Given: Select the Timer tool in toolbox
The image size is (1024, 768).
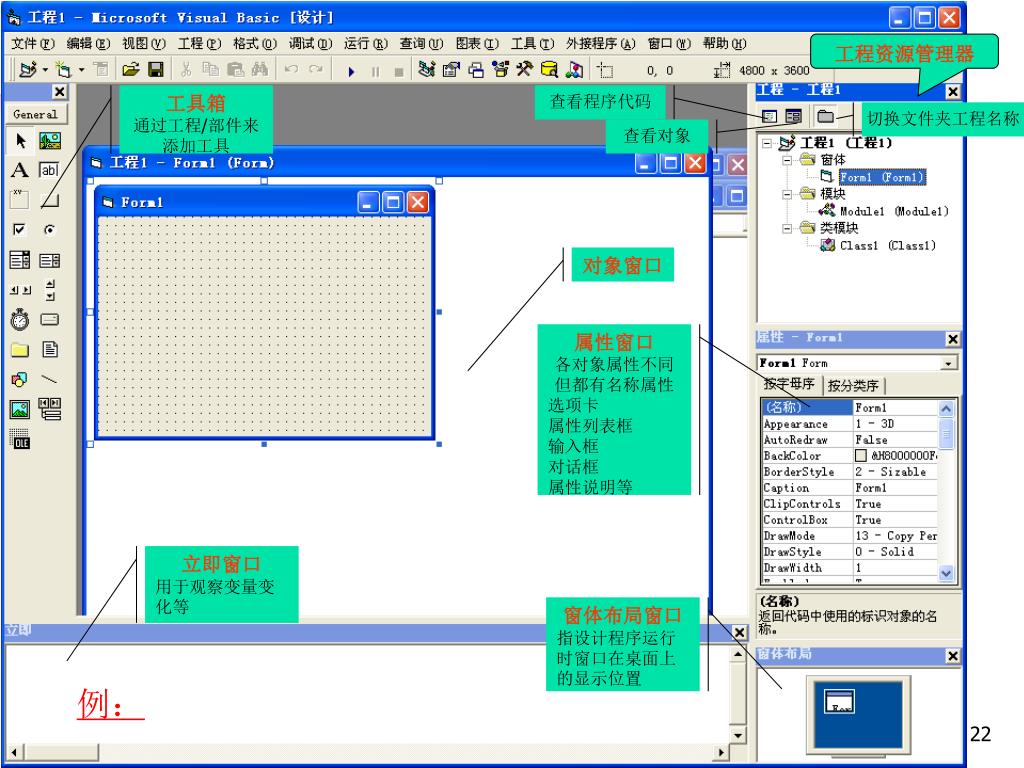Looking at the screenshot, I should 20,319.
